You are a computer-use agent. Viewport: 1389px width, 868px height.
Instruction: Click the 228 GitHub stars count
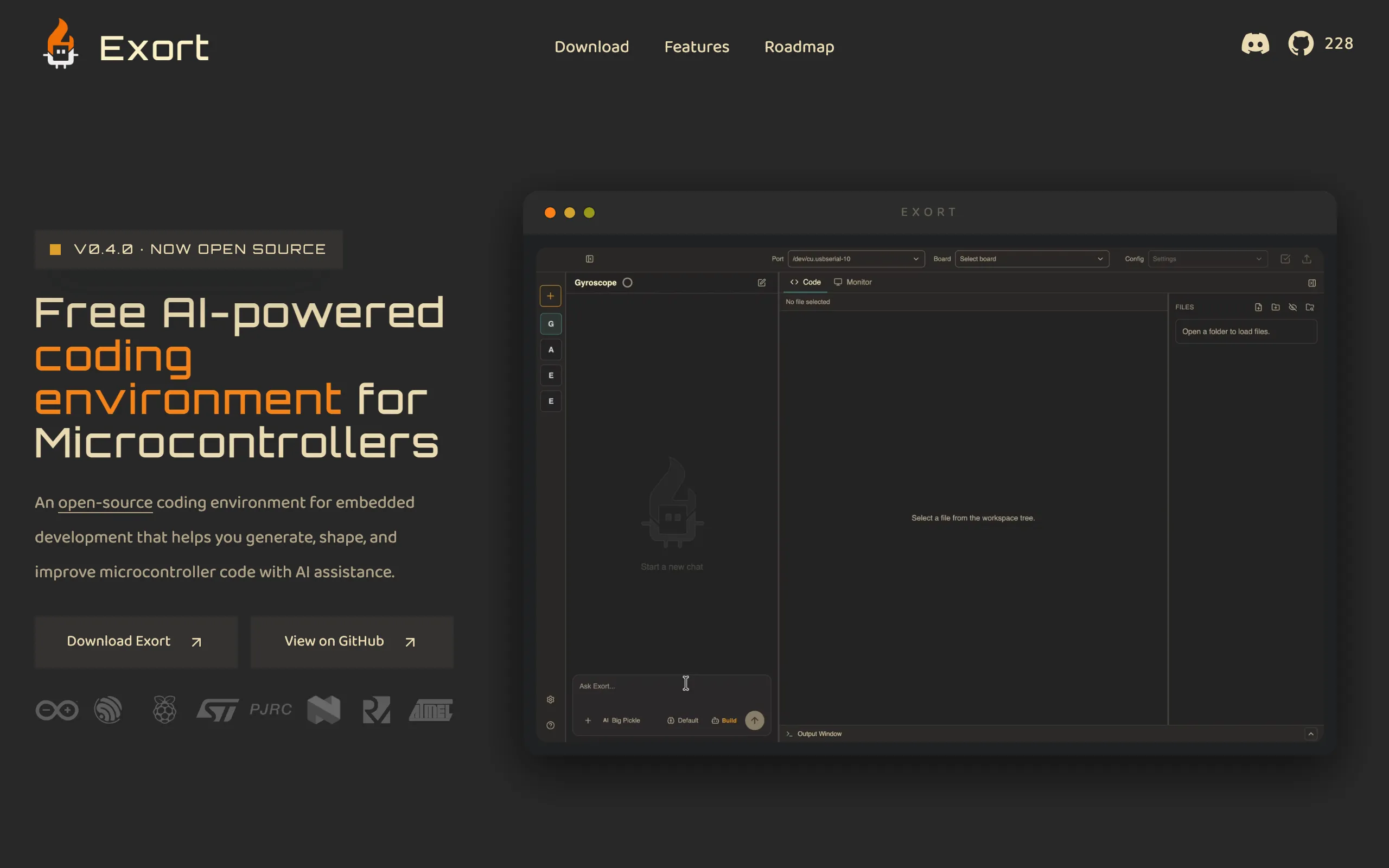click(1339, 43)
